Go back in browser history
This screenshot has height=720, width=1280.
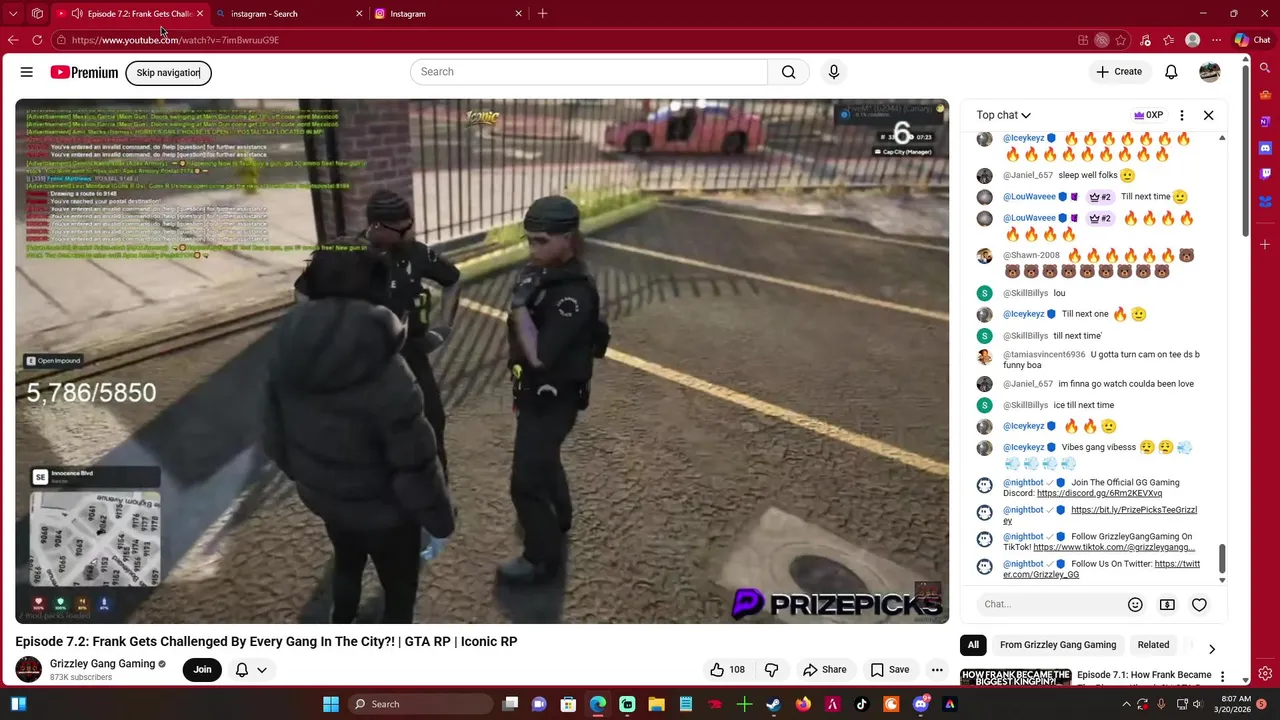click(13, 40)
